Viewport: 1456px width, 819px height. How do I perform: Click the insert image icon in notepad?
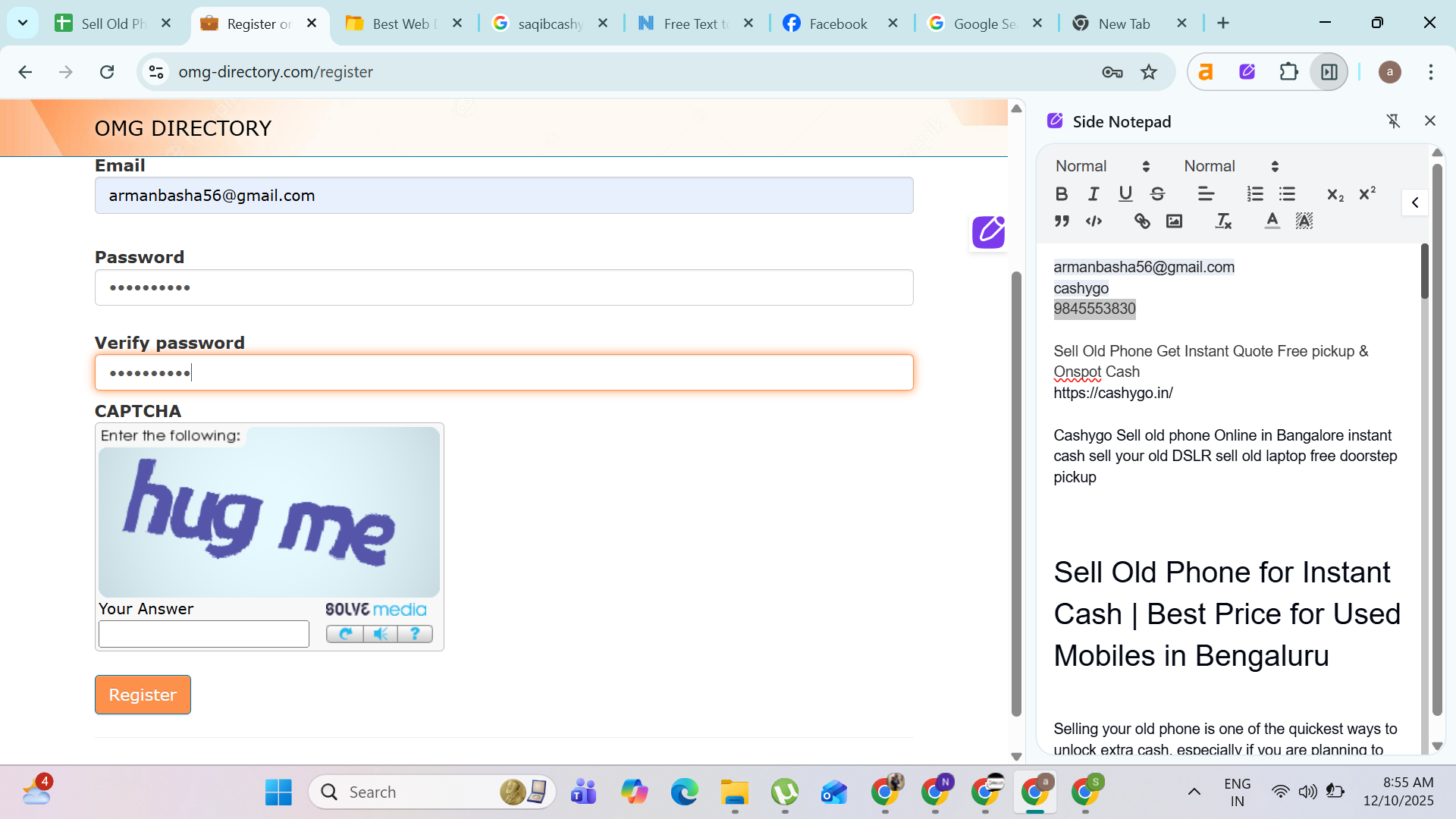coord(1174,221)
